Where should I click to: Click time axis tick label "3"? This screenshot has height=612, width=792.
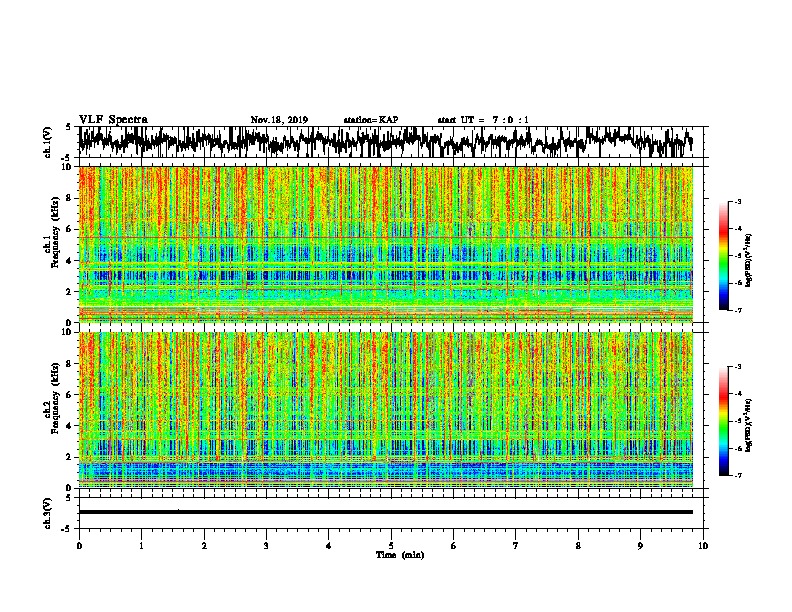[x=266, y=546]
